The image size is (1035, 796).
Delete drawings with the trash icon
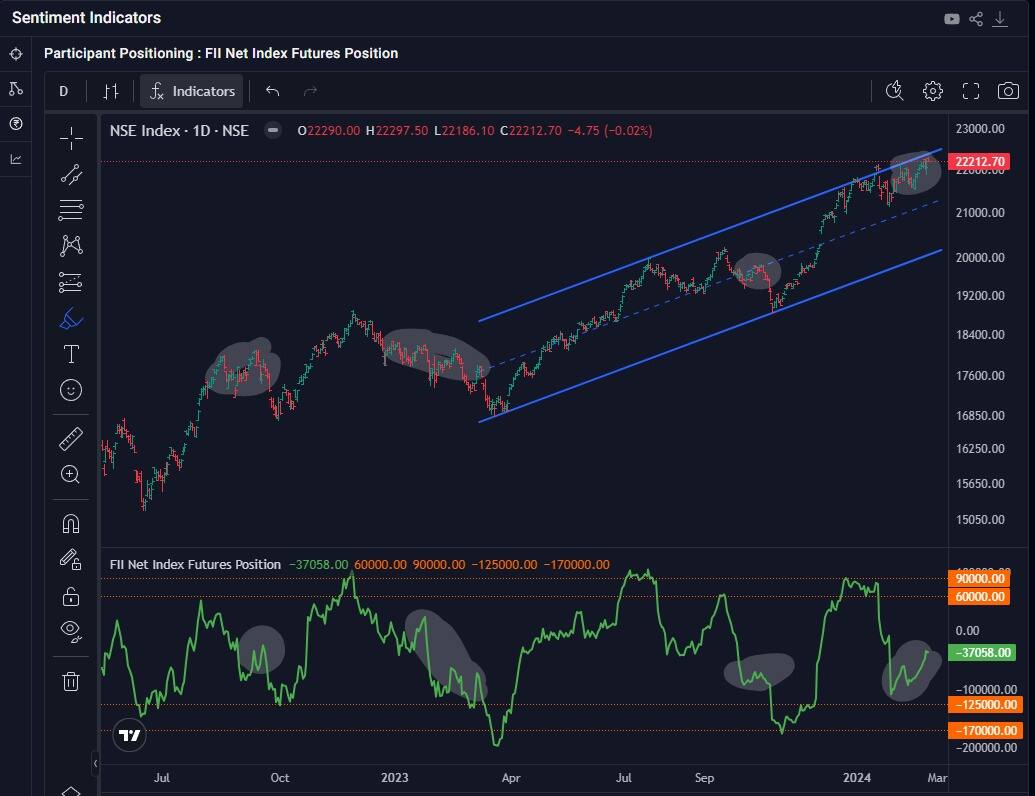click(x=71, y=681)
